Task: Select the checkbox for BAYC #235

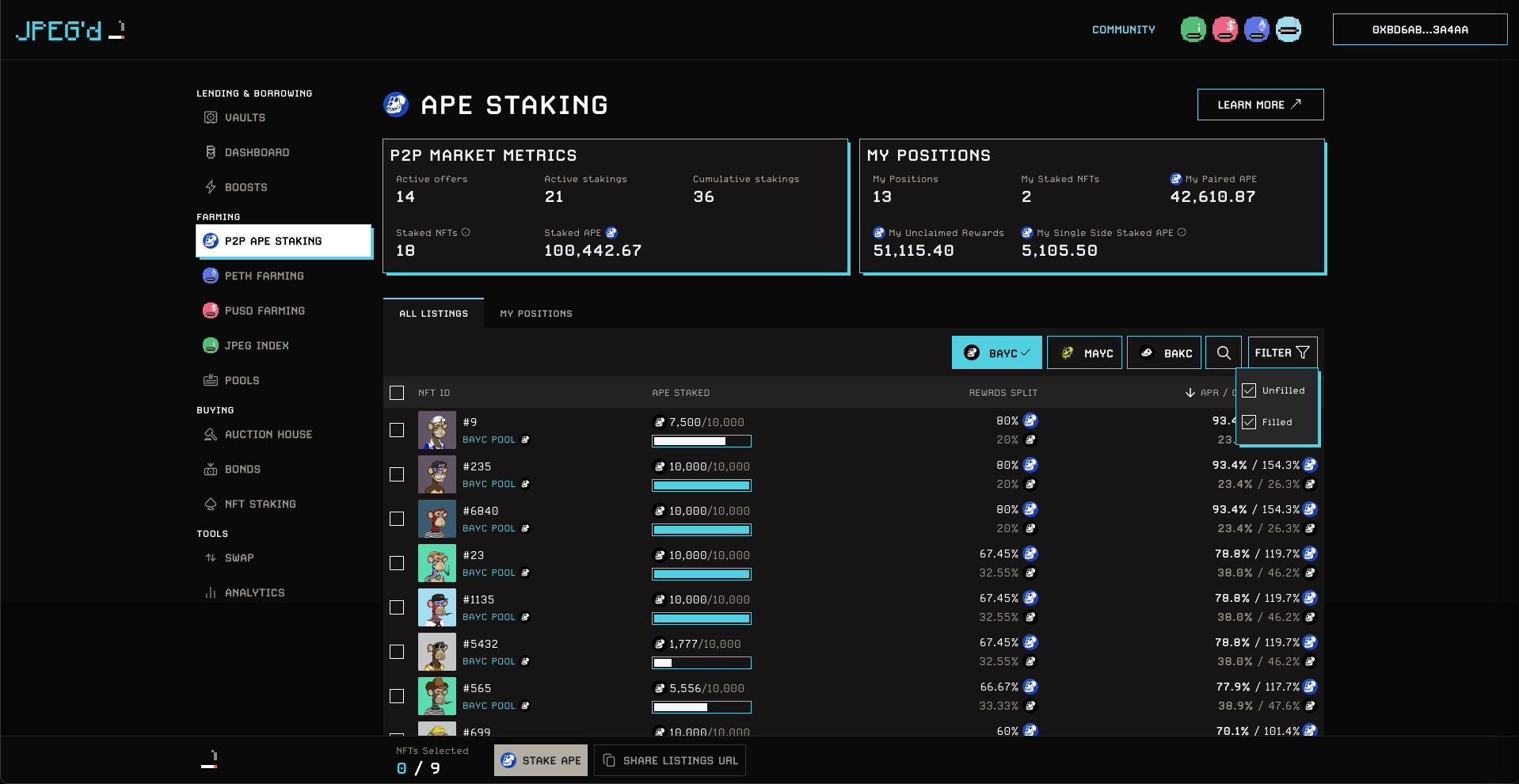Action: pos(397,474)
